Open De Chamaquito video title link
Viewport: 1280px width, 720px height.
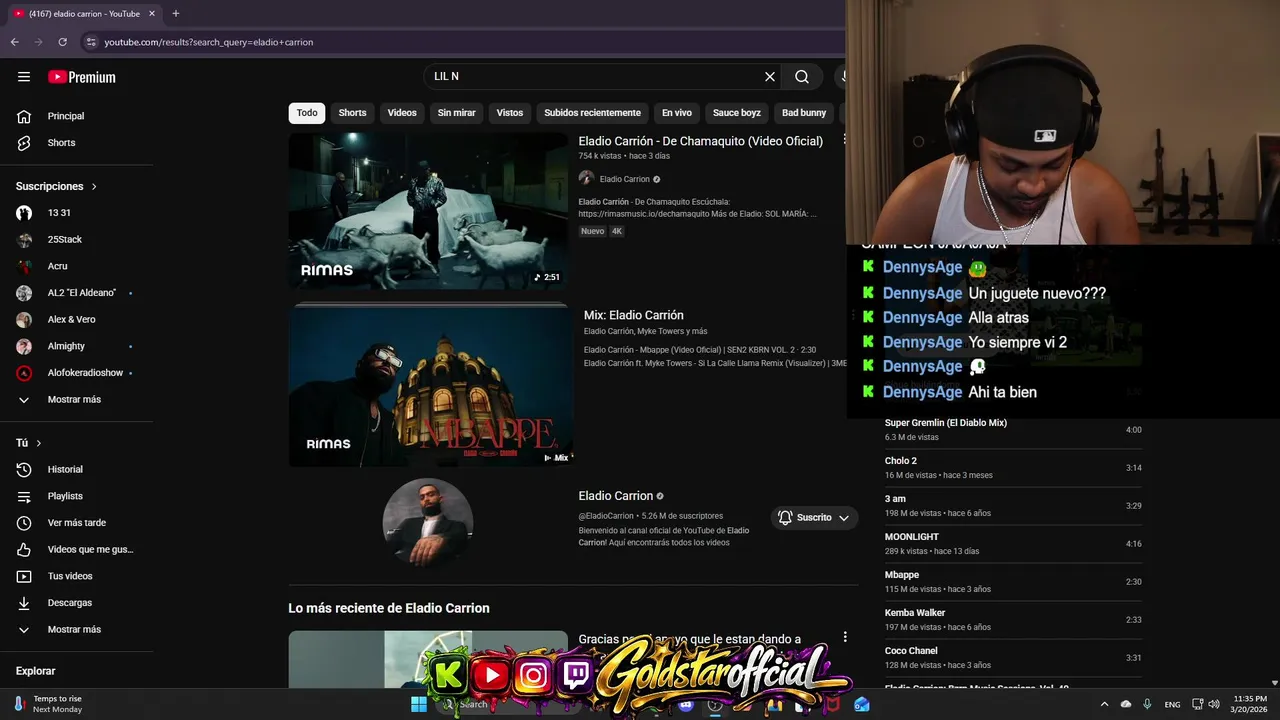(700, 141)
